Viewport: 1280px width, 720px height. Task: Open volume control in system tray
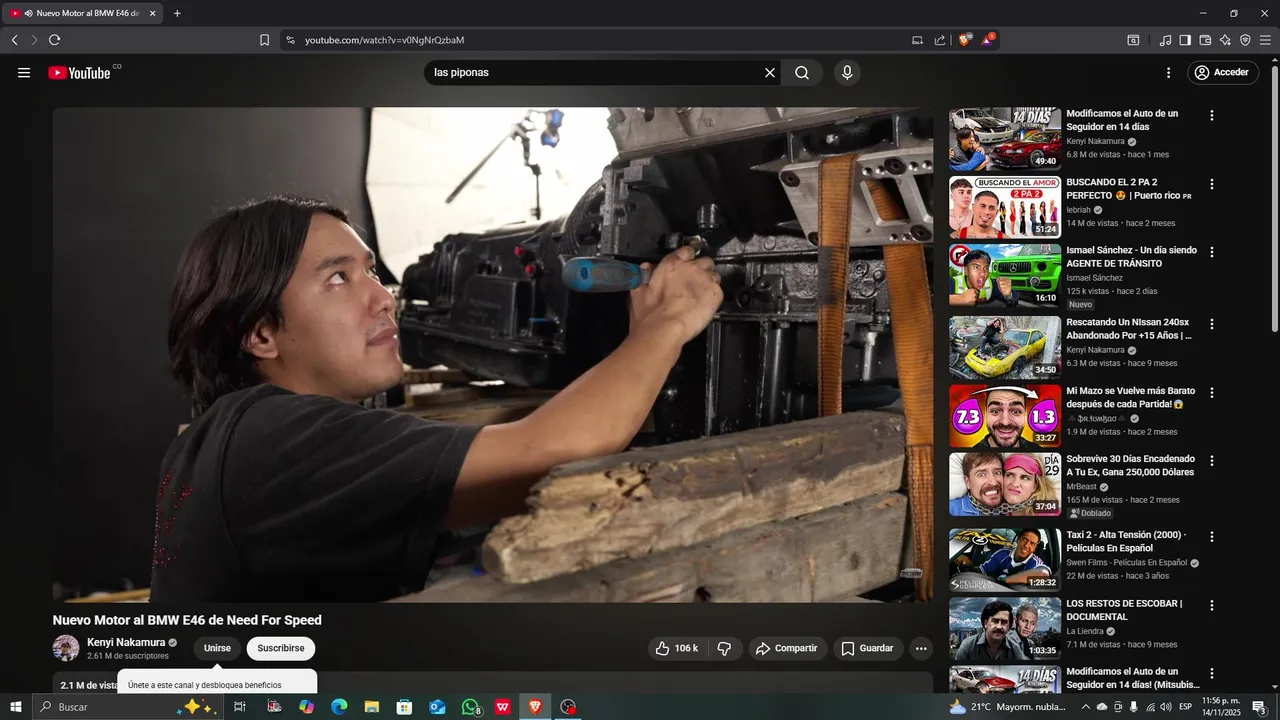(x=1165, y=707)
